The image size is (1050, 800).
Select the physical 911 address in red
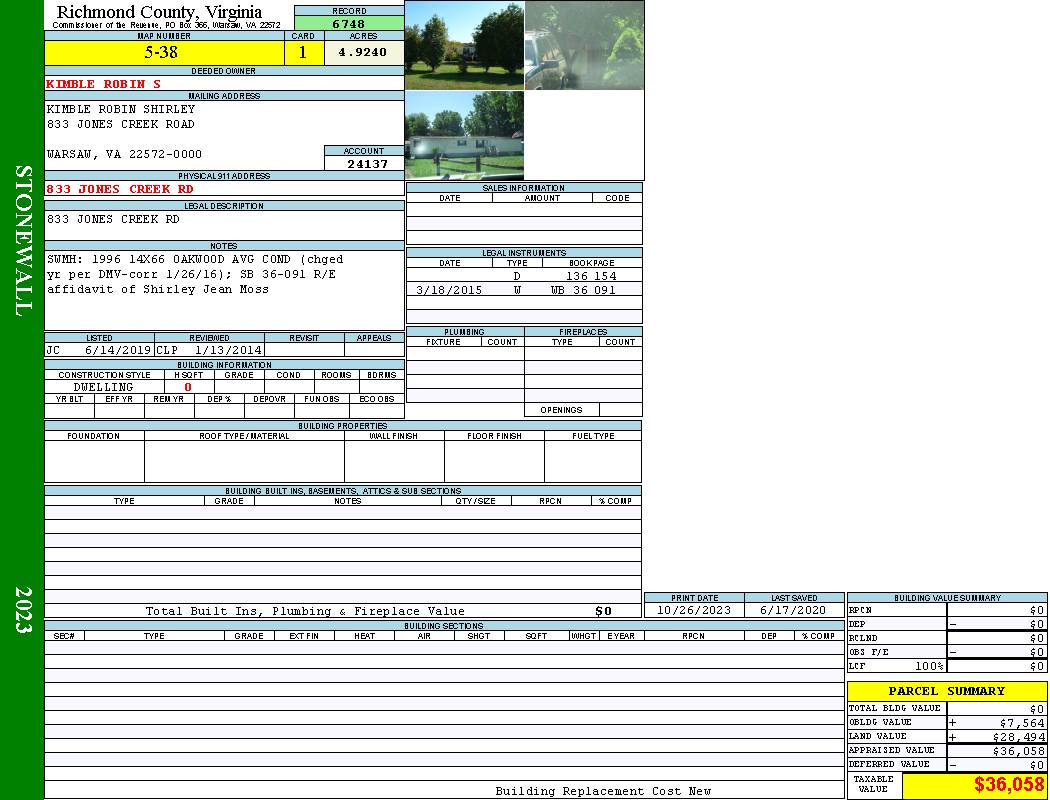(120, 189)
